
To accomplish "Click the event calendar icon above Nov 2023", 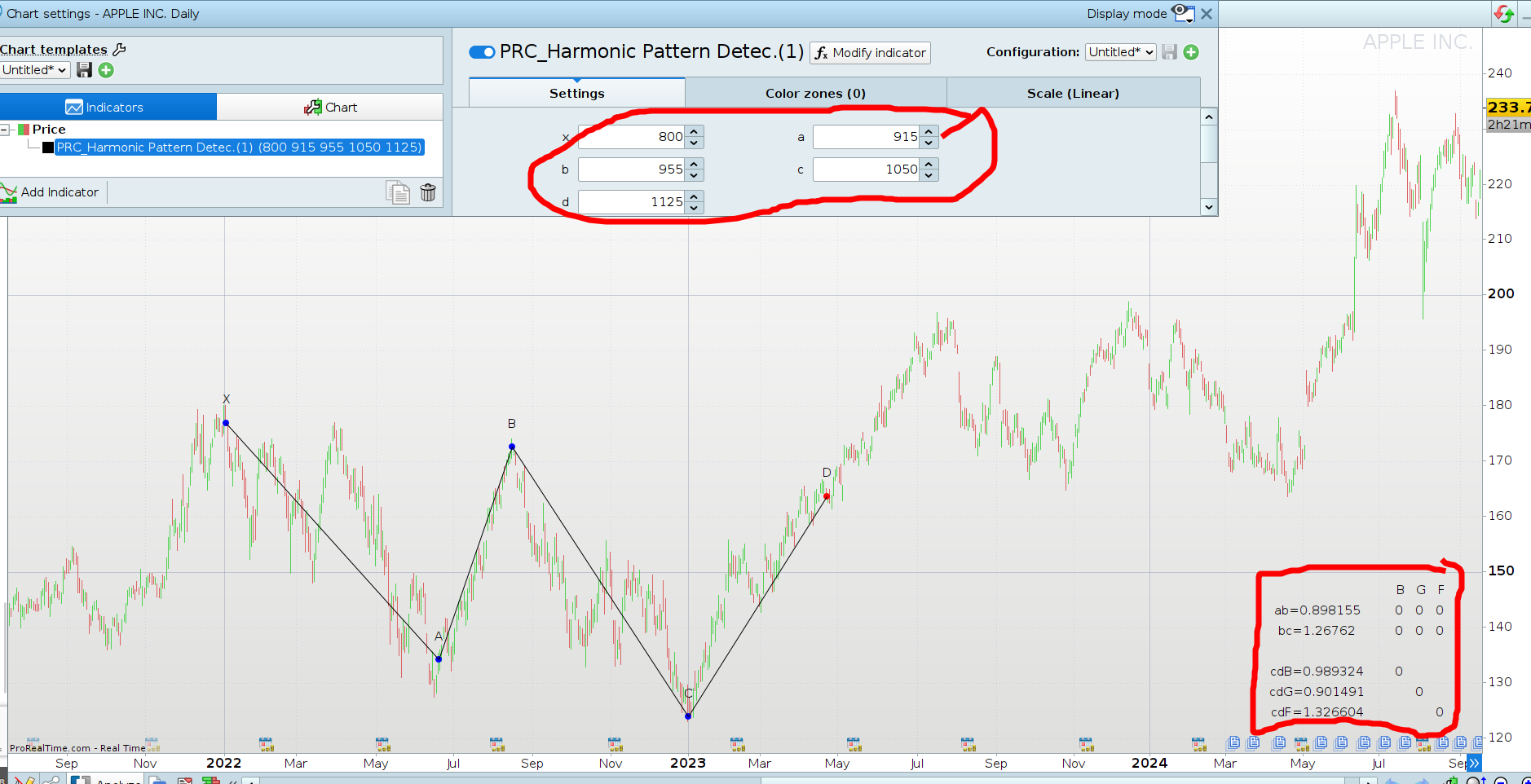I will pyautogui.click(x=1086, y=744).
